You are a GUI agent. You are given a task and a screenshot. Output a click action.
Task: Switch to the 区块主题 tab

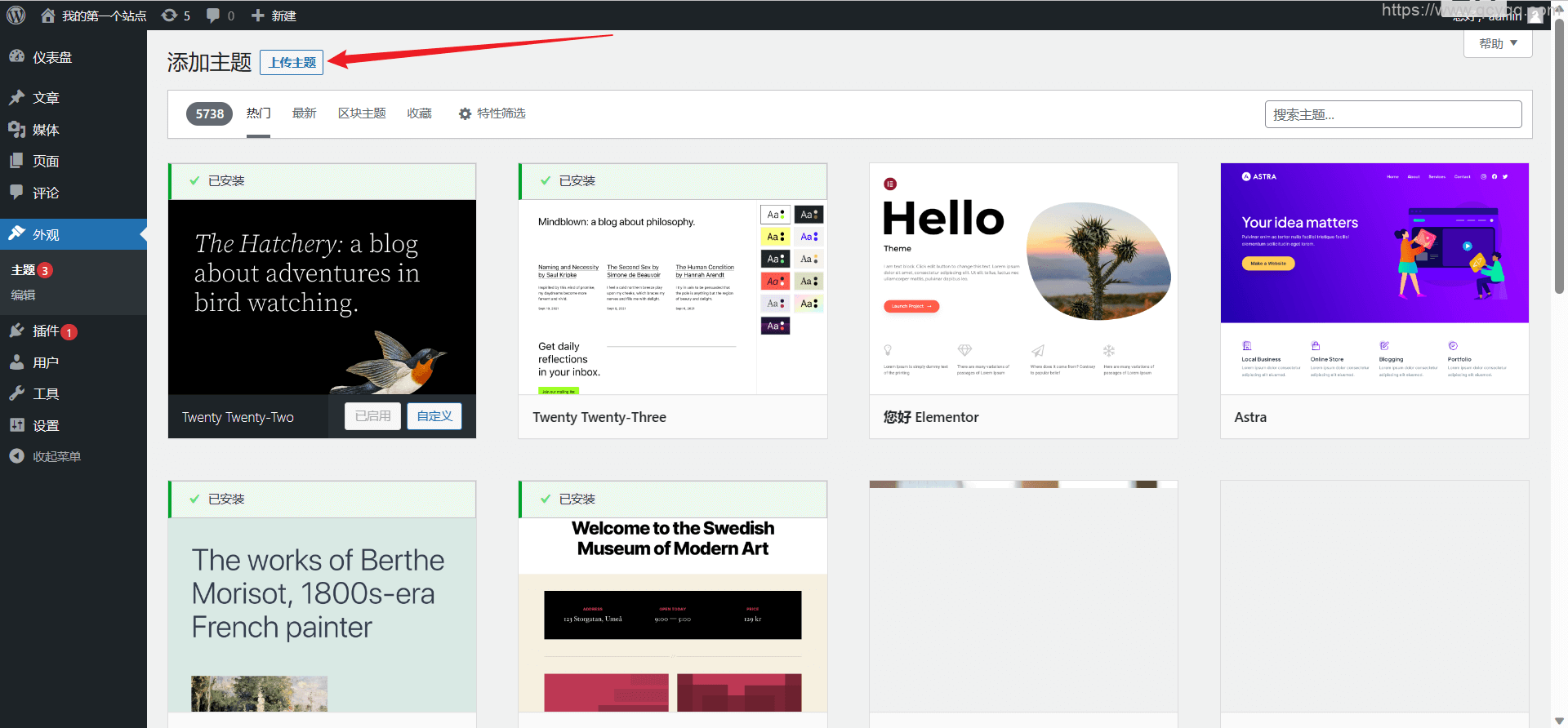point(362,113)
